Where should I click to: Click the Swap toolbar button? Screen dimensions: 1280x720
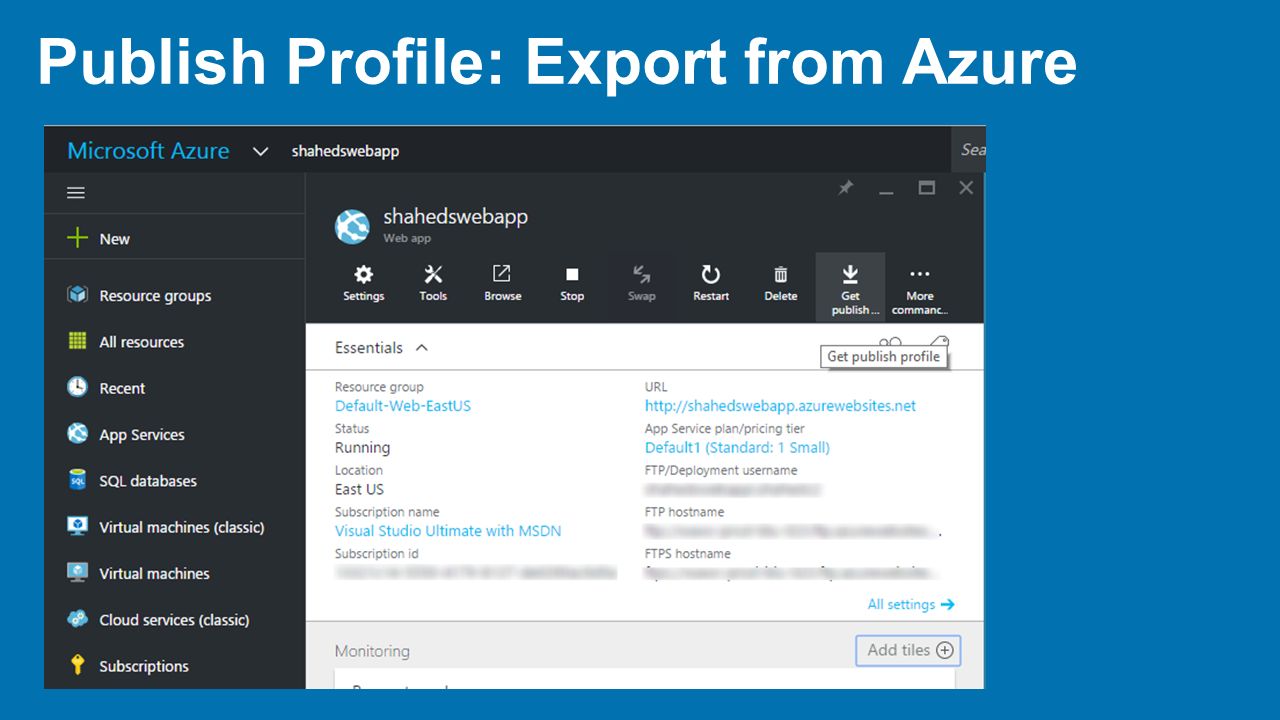[642, 283]
